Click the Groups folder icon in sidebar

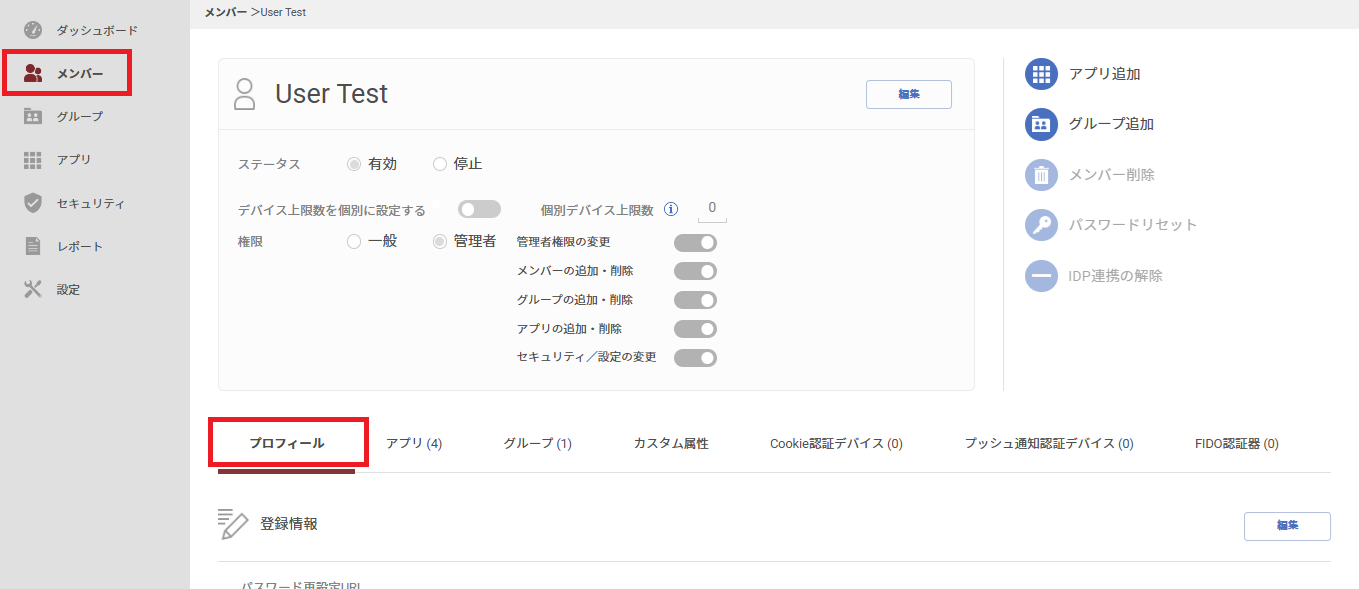point(33,116)
